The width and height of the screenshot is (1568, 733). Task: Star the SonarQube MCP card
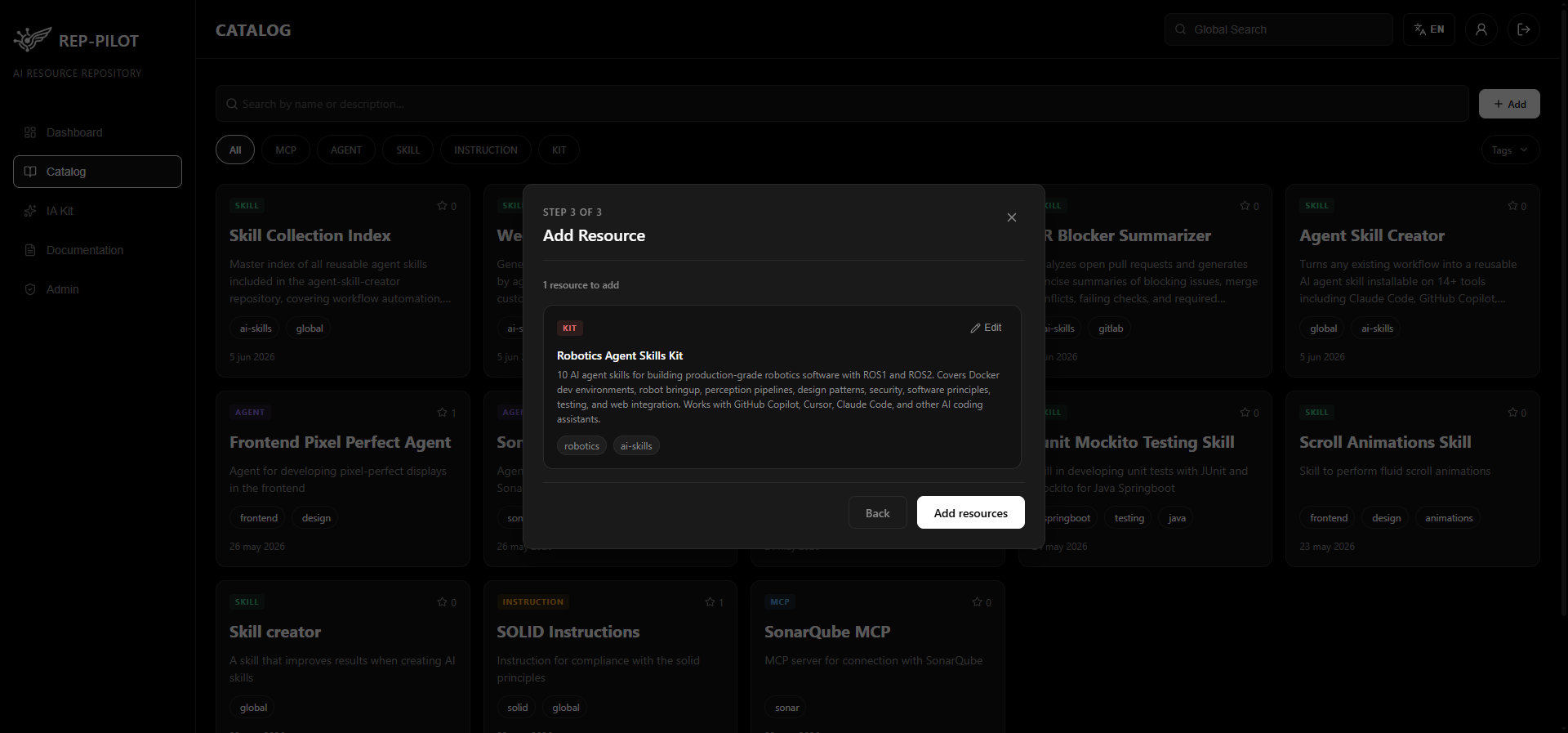(x=977, y=602)
